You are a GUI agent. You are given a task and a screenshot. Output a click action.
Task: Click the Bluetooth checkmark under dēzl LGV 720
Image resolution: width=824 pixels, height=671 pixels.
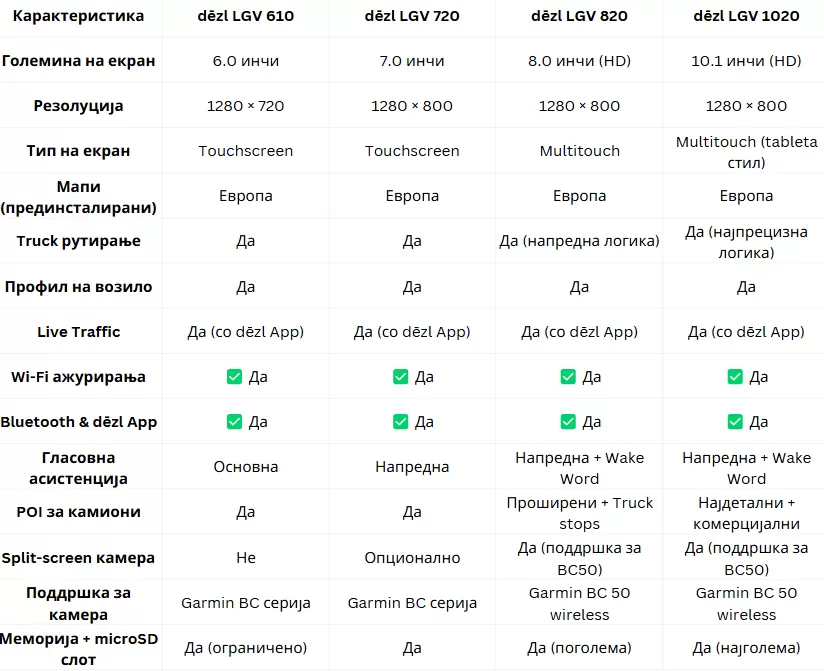pos(400,421)
